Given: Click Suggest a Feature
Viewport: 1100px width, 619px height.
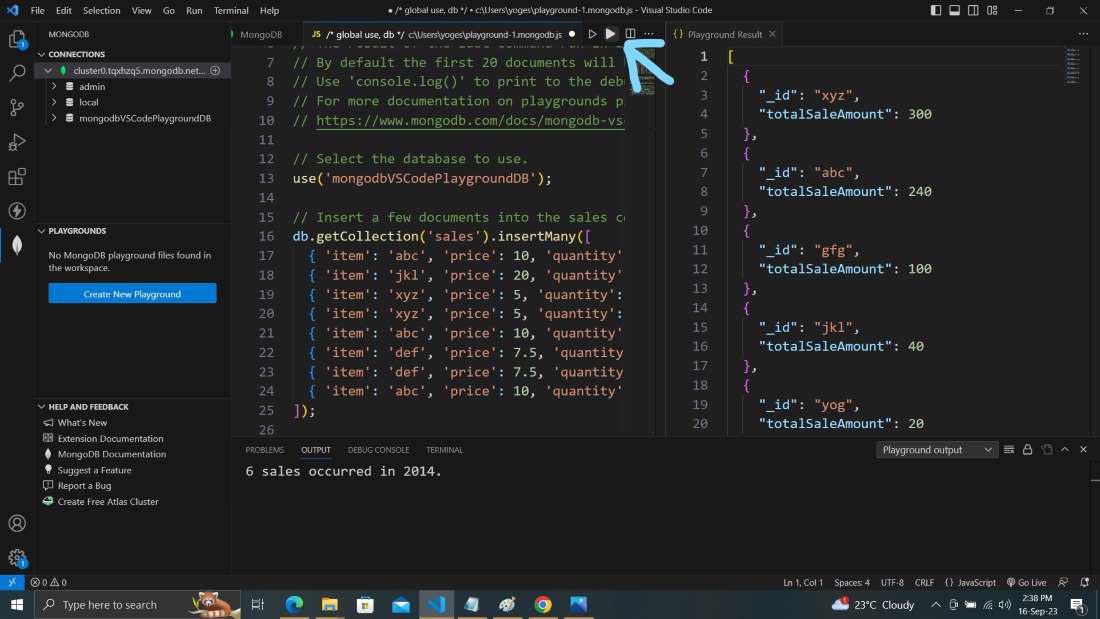Looking at the screenshot, I should click(94, 470).
